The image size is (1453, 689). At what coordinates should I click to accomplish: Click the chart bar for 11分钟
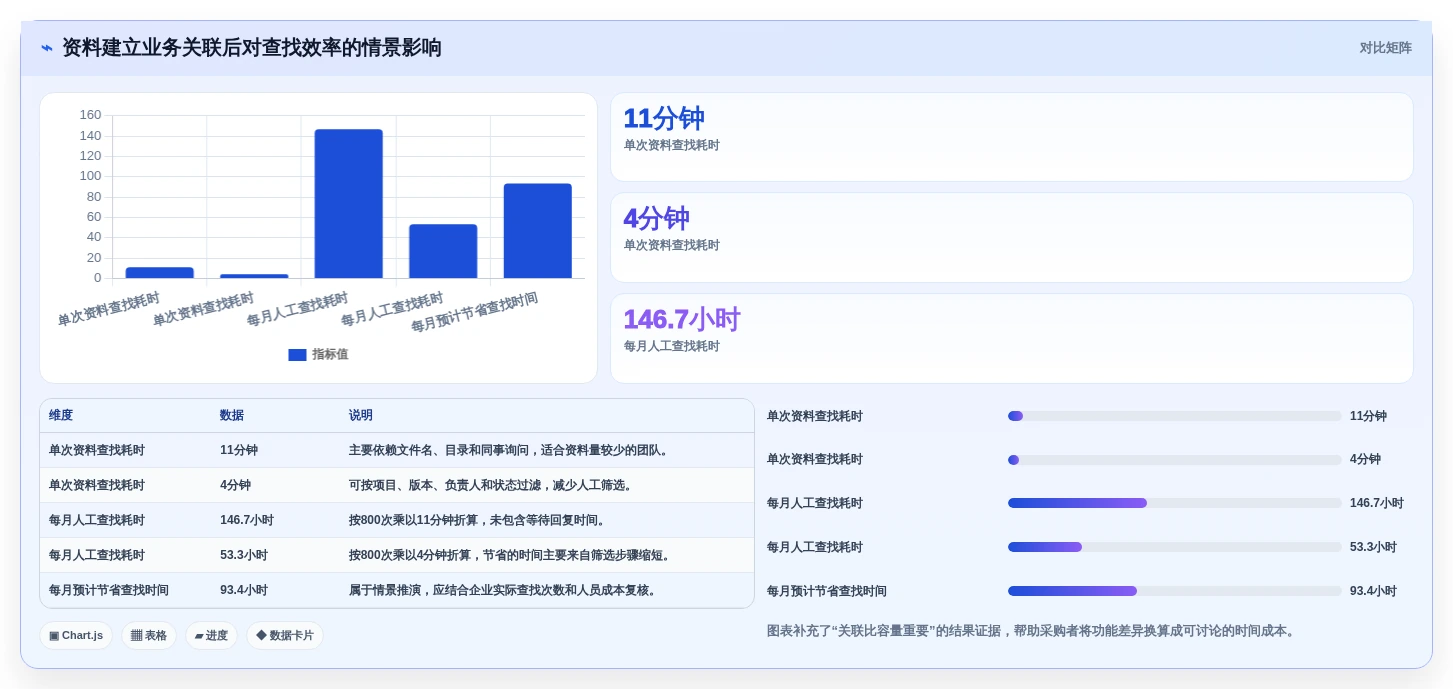(x=159, y=272)
